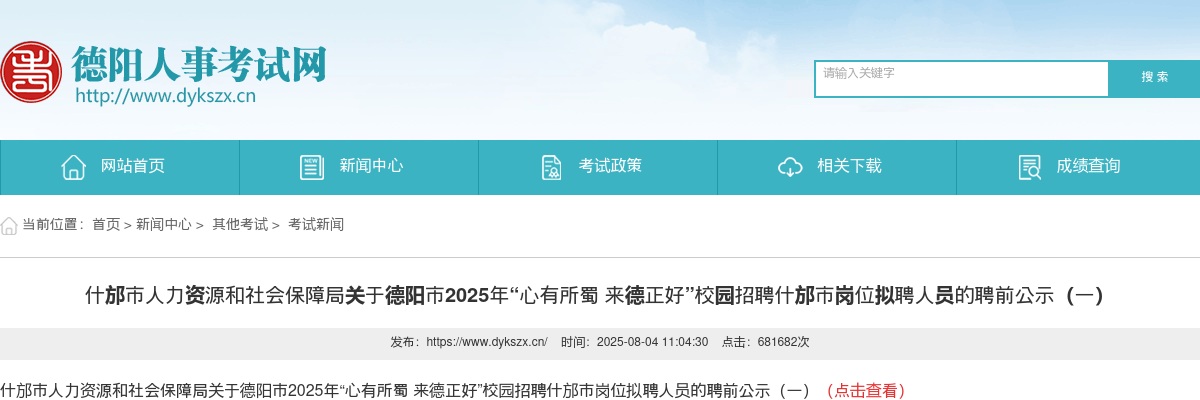The height and width of the screenshot is (400, 1200).
Task: Open the red 点击查看 link
Action: coord(866,391)
